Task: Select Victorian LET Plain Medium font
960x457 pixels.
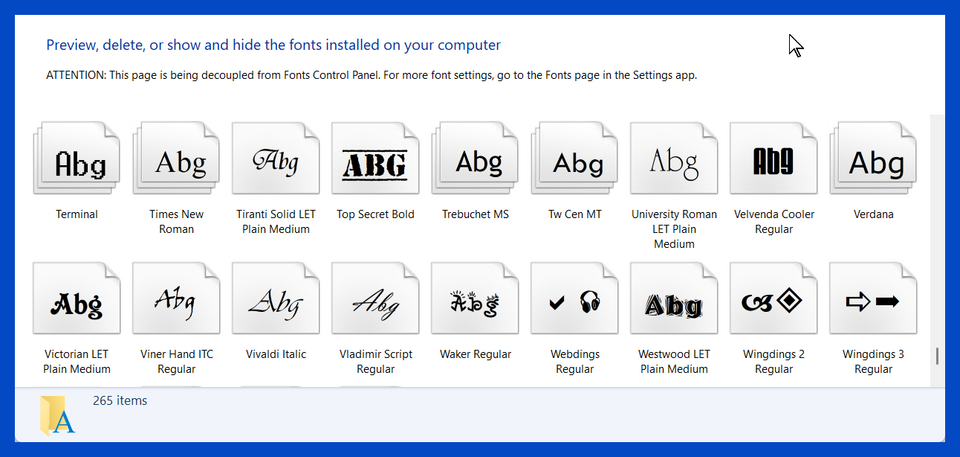Action: (76, 301)
